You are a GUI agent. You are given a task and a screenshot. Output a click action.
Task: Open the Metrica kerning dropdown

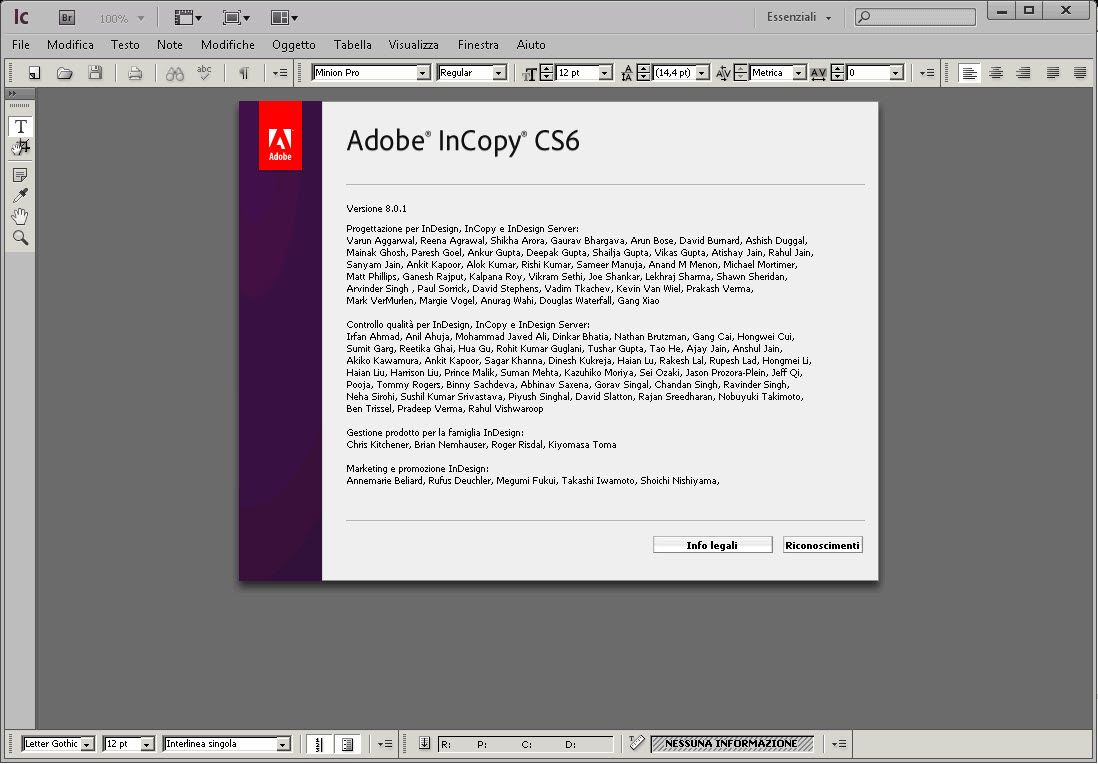click(x=798, y=73)
